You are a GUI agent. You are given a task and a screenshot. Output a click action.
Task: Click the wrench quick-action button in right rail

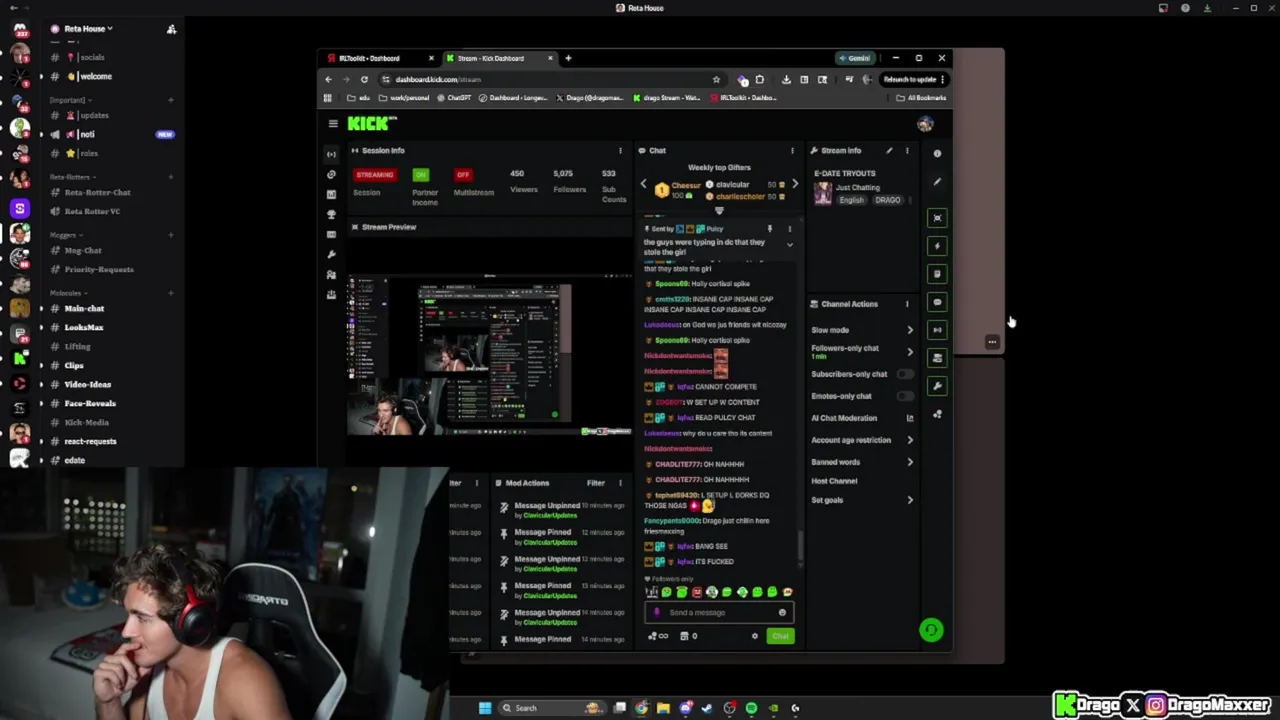(937, 386)
